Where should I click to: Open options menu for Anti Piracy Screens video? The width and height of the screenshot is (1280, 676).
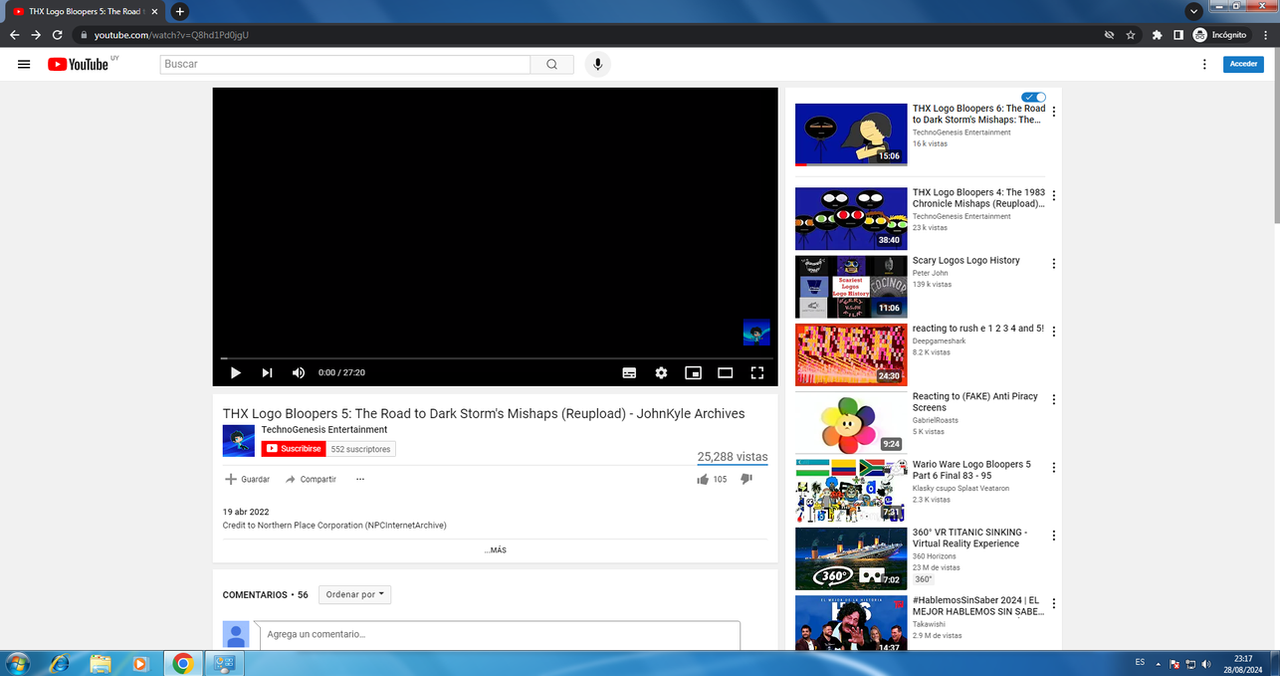1053,400
